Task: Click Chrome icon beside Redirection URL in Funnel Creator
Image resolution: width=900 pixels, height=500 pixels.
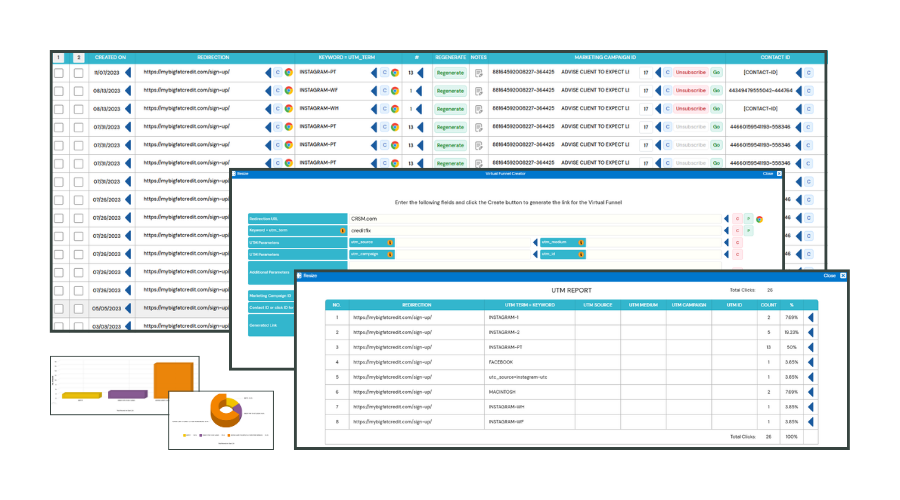Action: (x=759, y=219)
